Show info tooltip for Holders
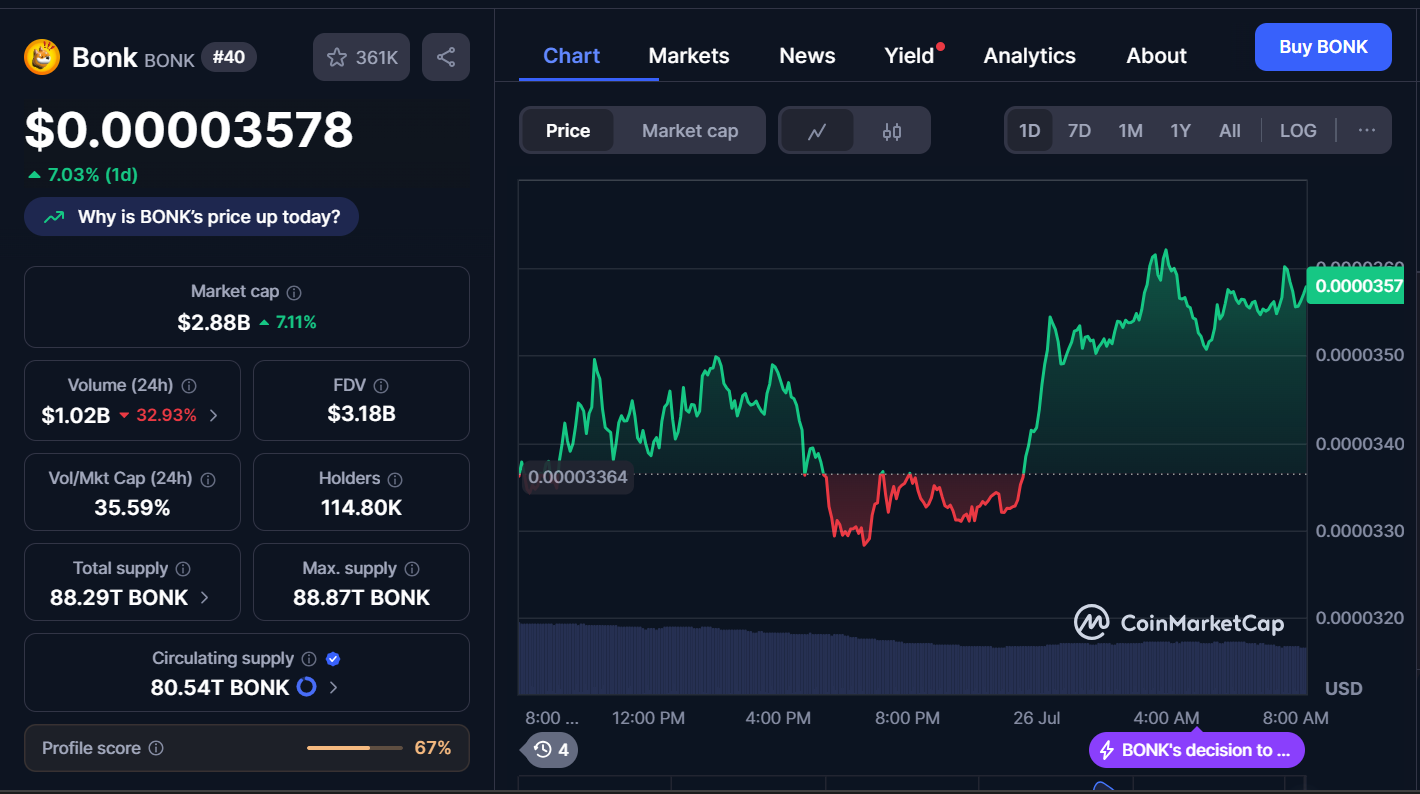The image size is (1420, 794). (395, 480)
